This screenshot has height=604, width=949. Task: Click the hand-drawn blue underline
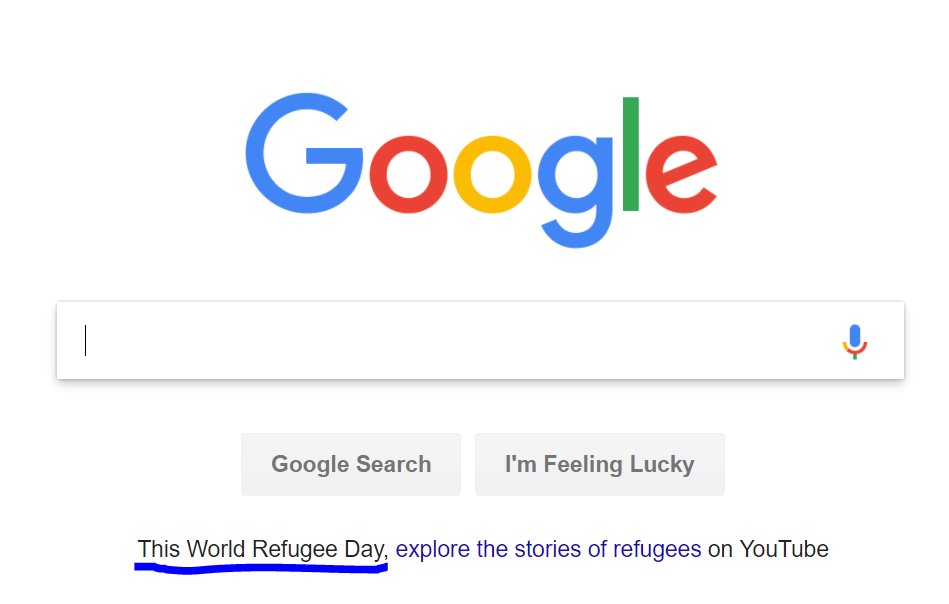261,568
